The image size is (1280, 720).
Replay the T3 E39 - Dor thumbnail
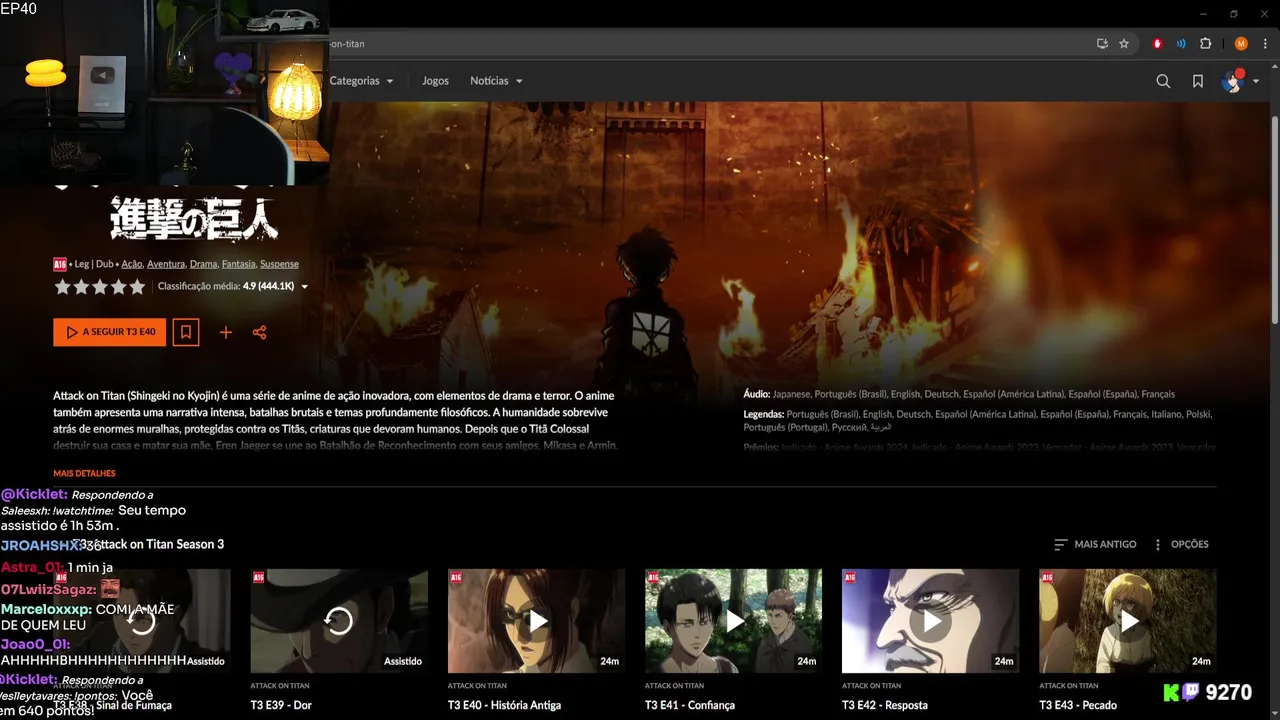pyautogui.click(x=339, y=621)
